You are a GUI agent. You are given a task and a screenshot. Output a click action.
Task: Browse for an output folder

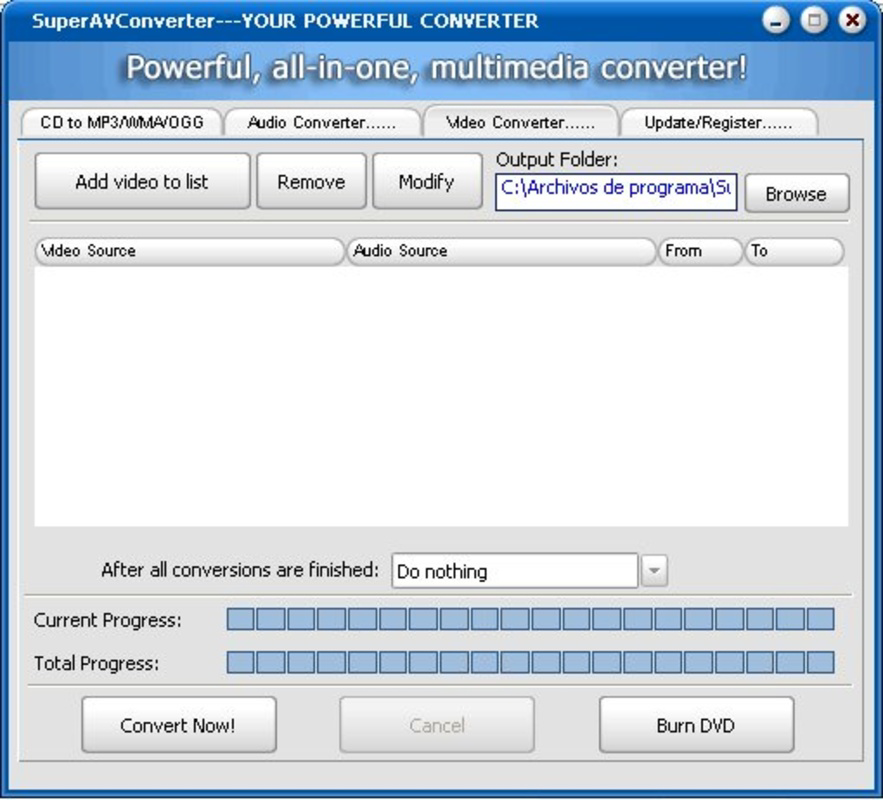tap(797, 193)
